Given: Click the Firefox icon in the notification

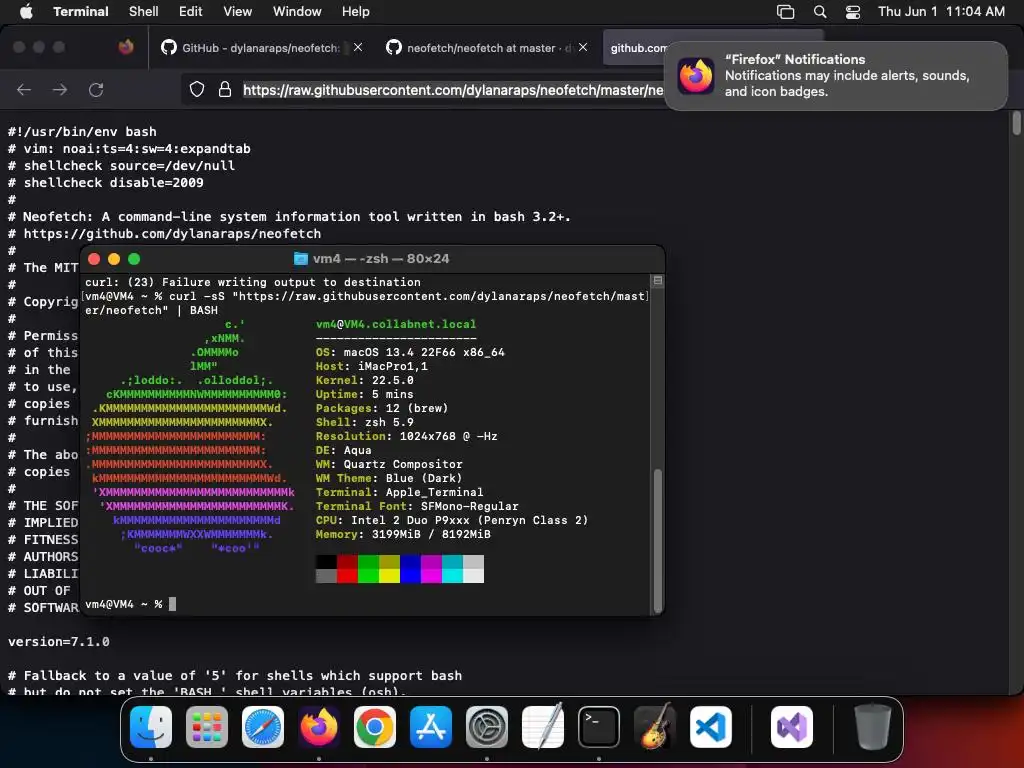Looking at the screenshot, I should (x=696, y=76).
